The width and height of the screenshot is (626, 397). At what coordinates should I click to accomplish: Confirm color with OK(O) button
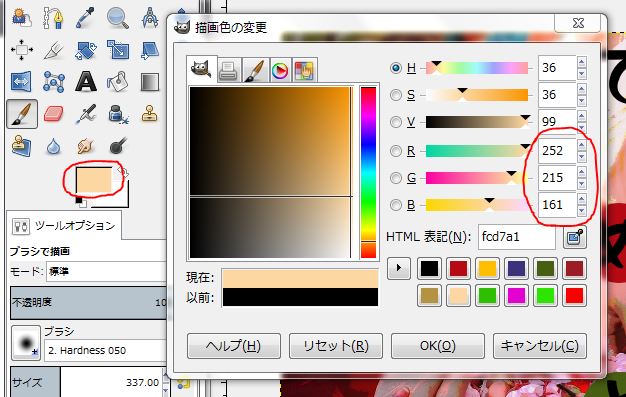(438, 345)
